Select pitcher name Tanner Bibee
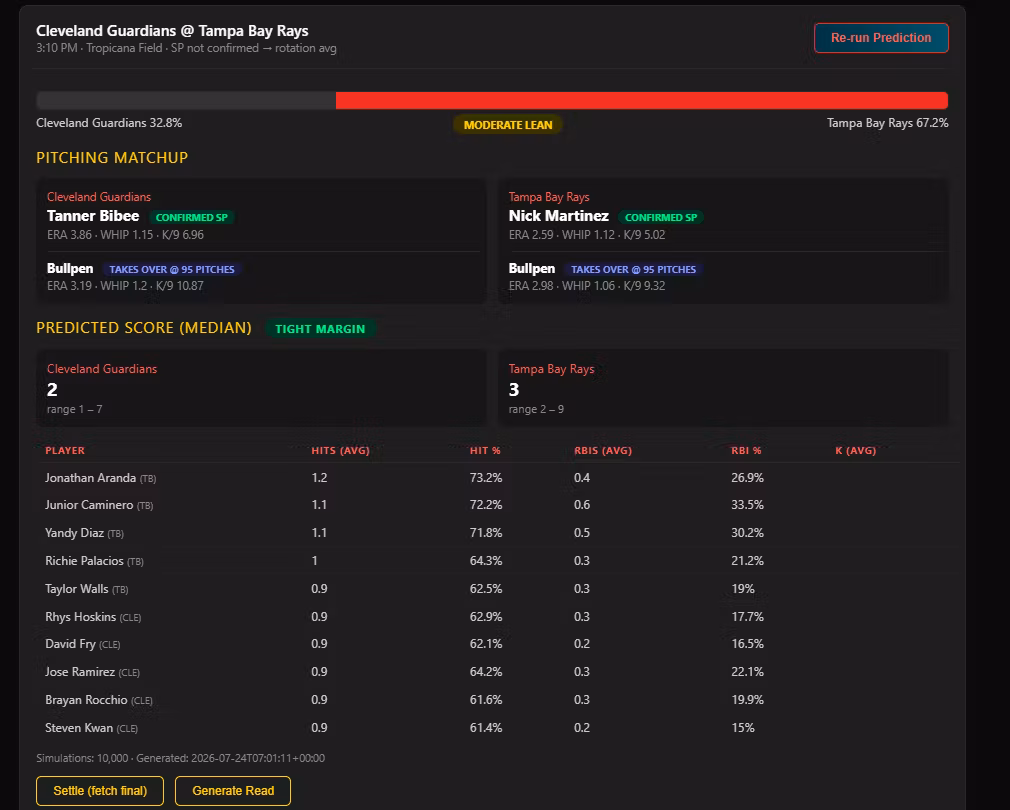Viewport: 1010px width, 810px height. coord(93,216)
